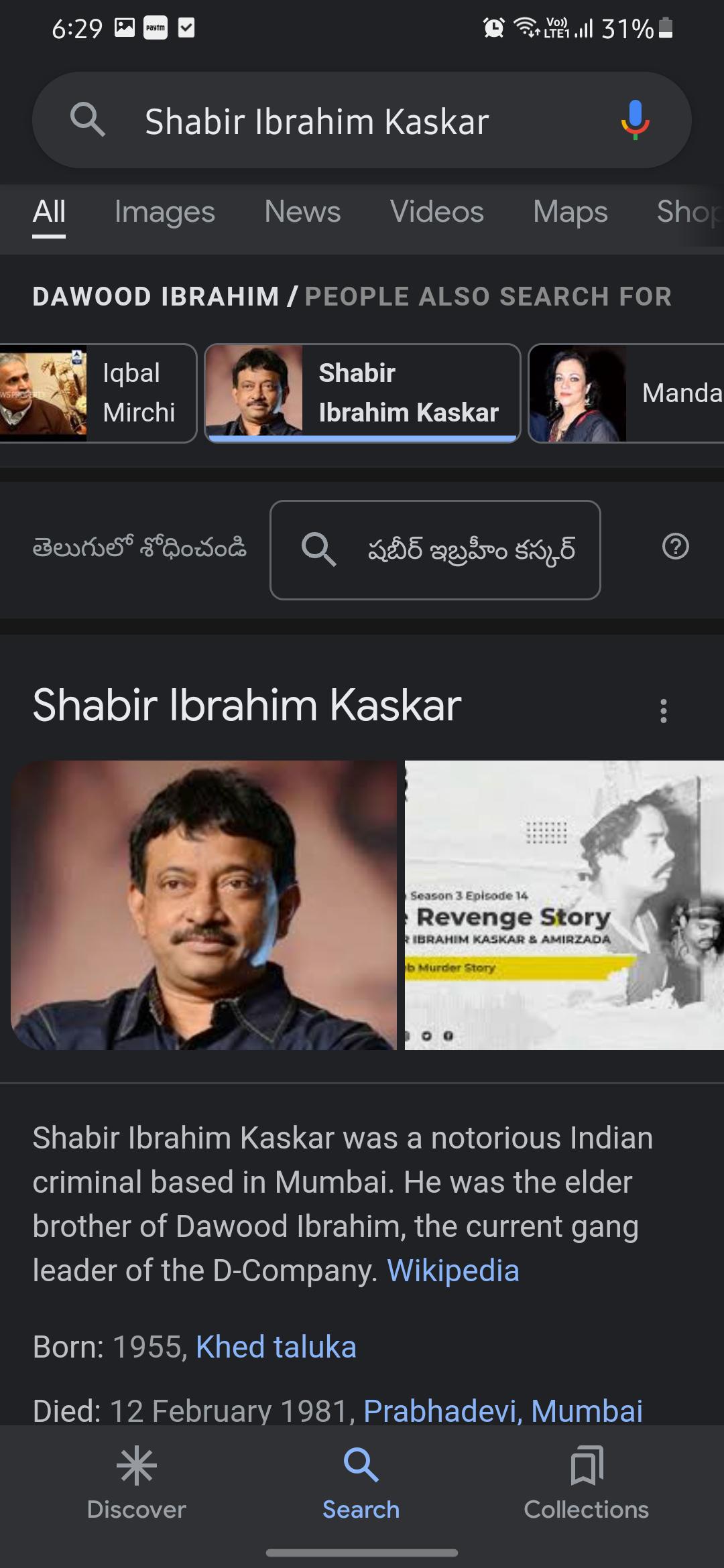Open the Wikipedia link

click(453, 1270)
